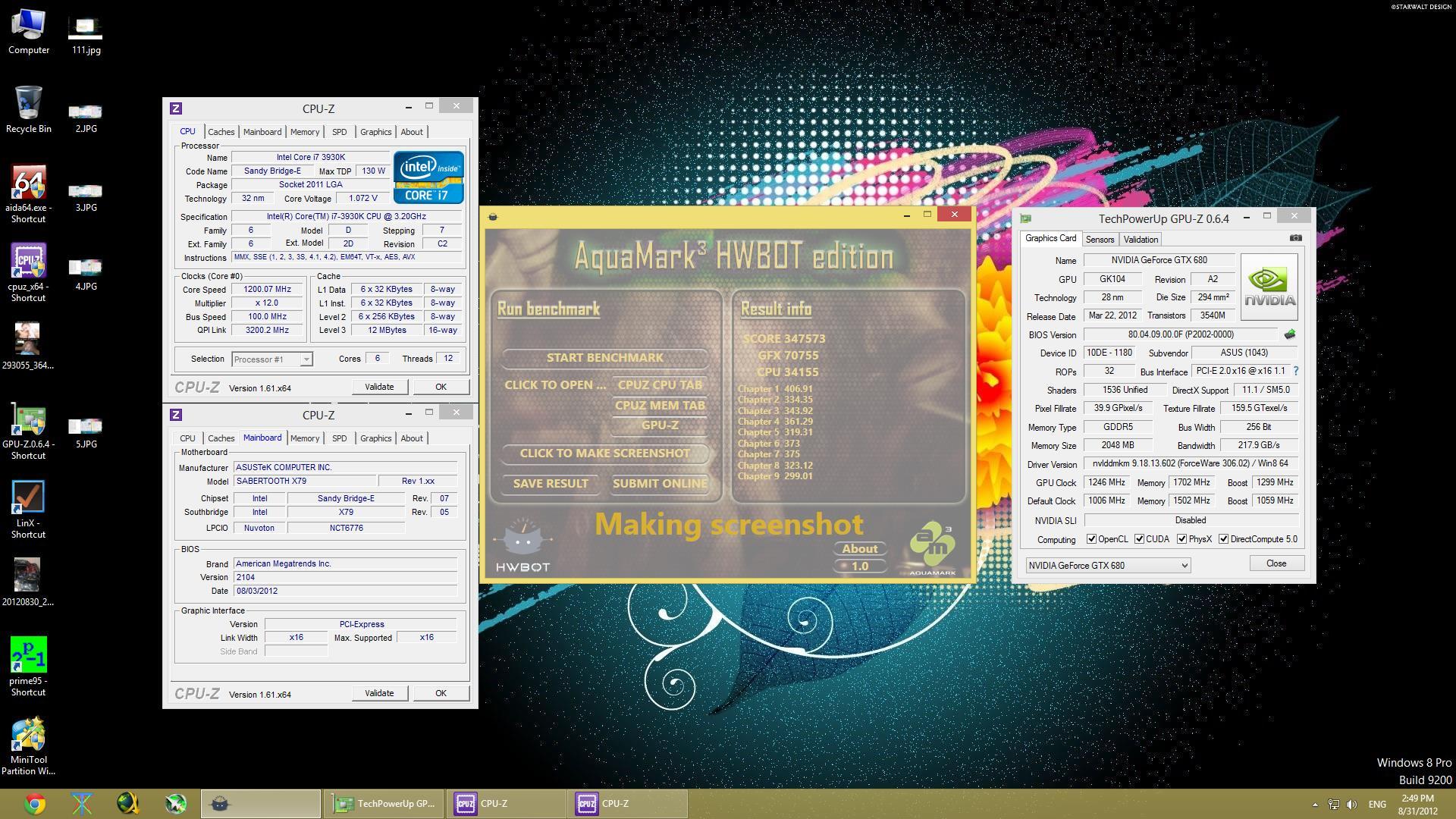The height and width of the screenshot is (819, 1456).
Task: Open the 111.jpg desktop file
Action: pyautogui.click(x=86, y=35)
